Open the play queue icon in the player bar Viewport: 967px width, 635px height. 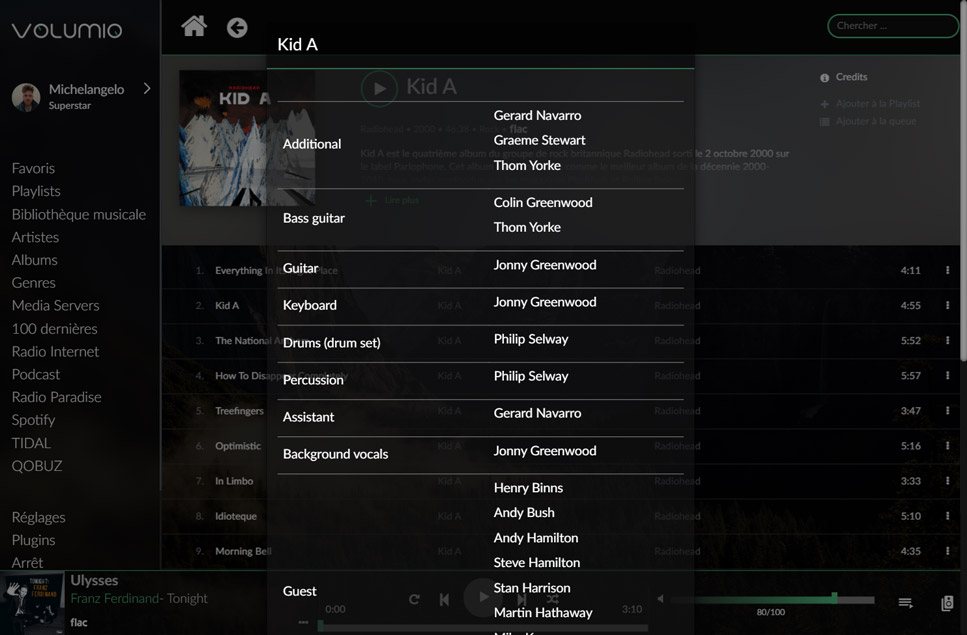point(905,602)
